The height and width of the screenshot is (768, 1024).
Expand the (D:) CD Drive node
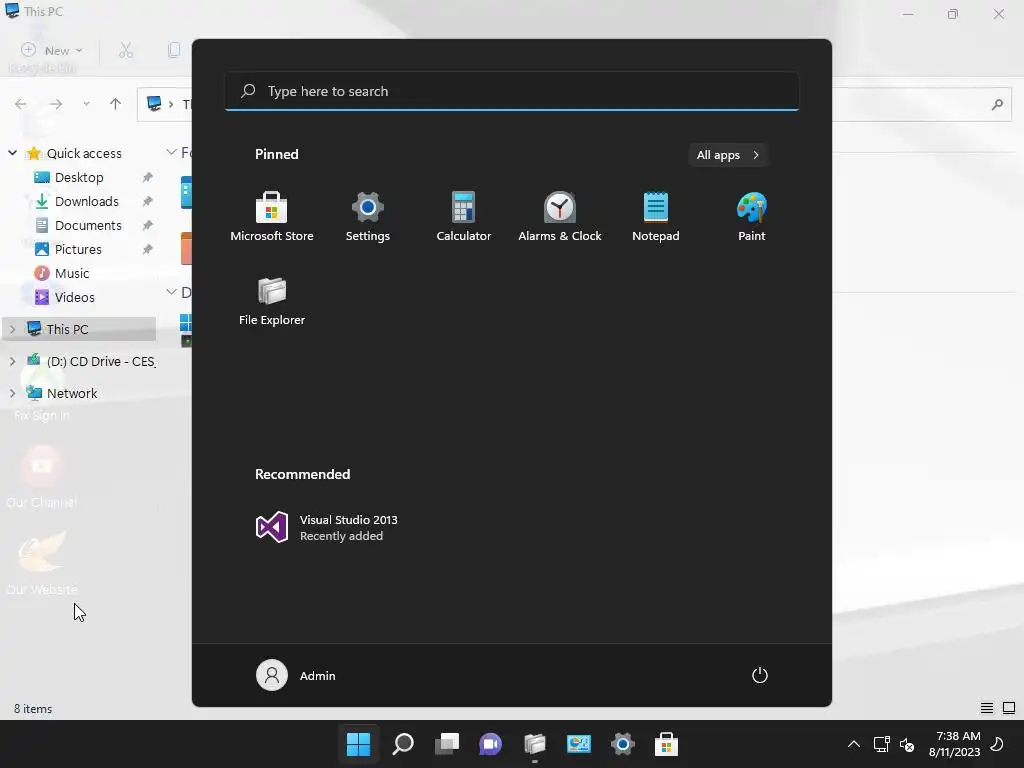point(12,361)
